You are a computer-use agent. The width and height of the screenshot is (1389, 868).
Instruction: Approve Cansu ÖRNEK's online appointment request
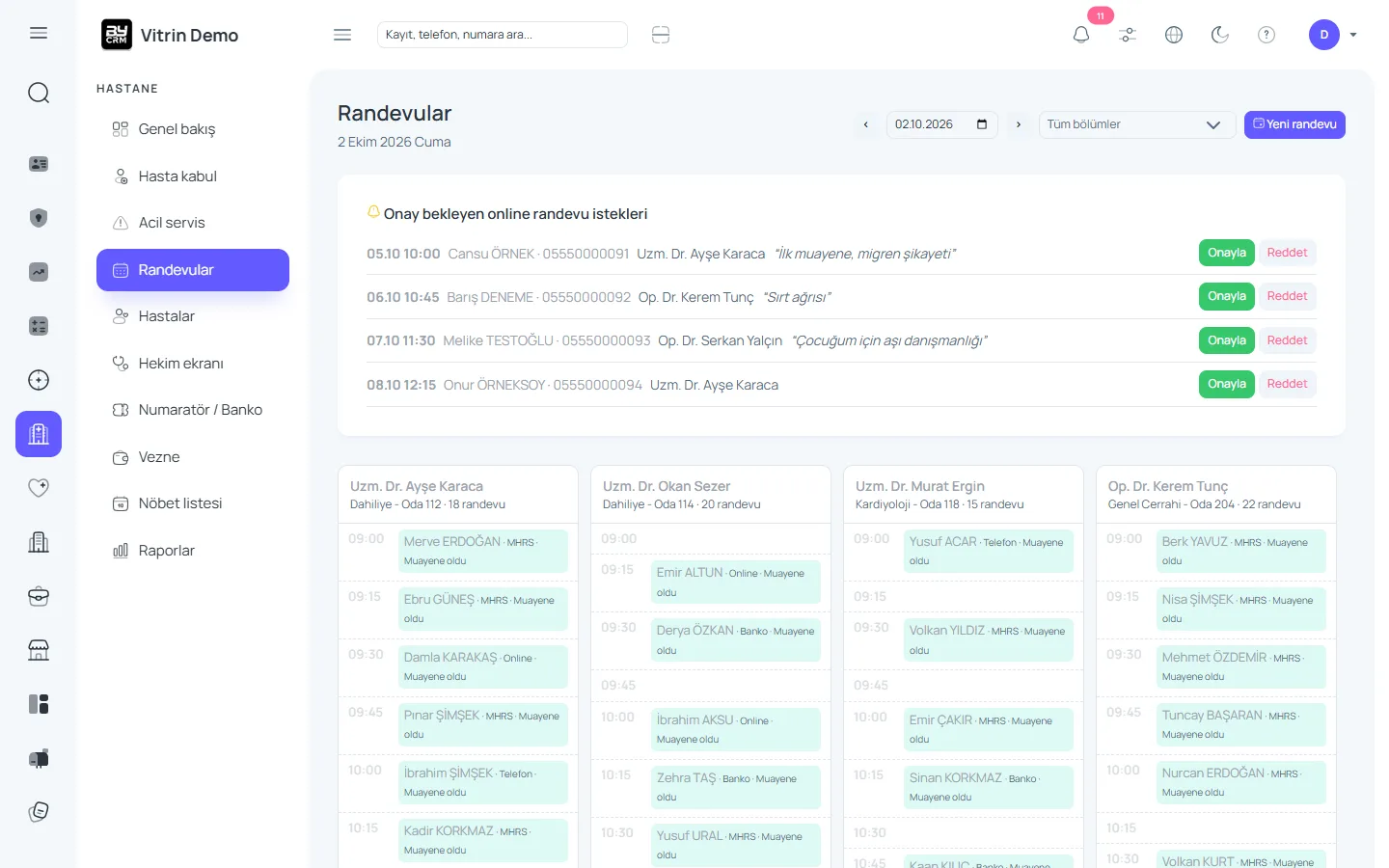[1227, 253]
